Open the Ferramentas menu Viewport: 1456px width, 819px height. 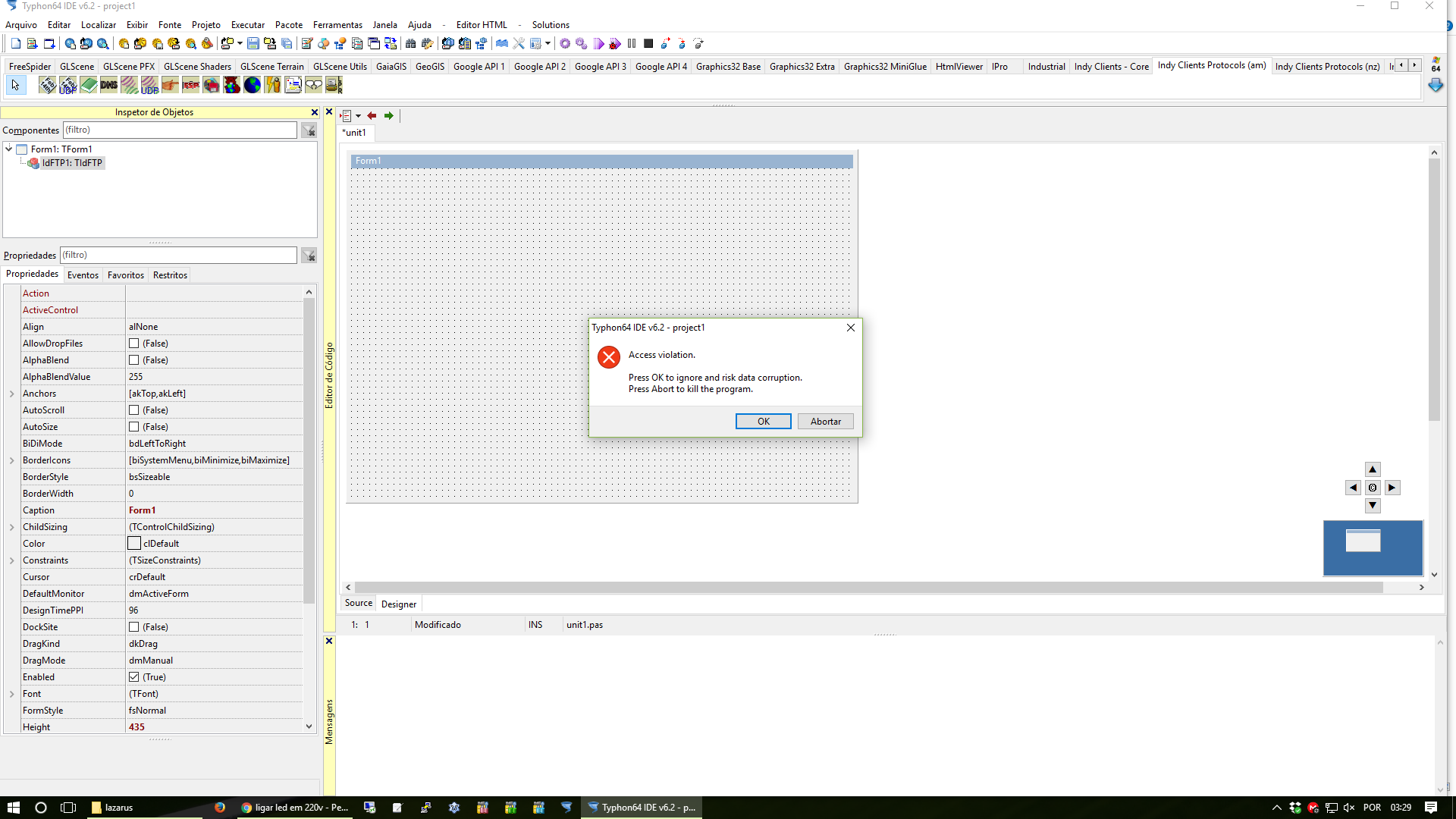(x=337, y=25)
